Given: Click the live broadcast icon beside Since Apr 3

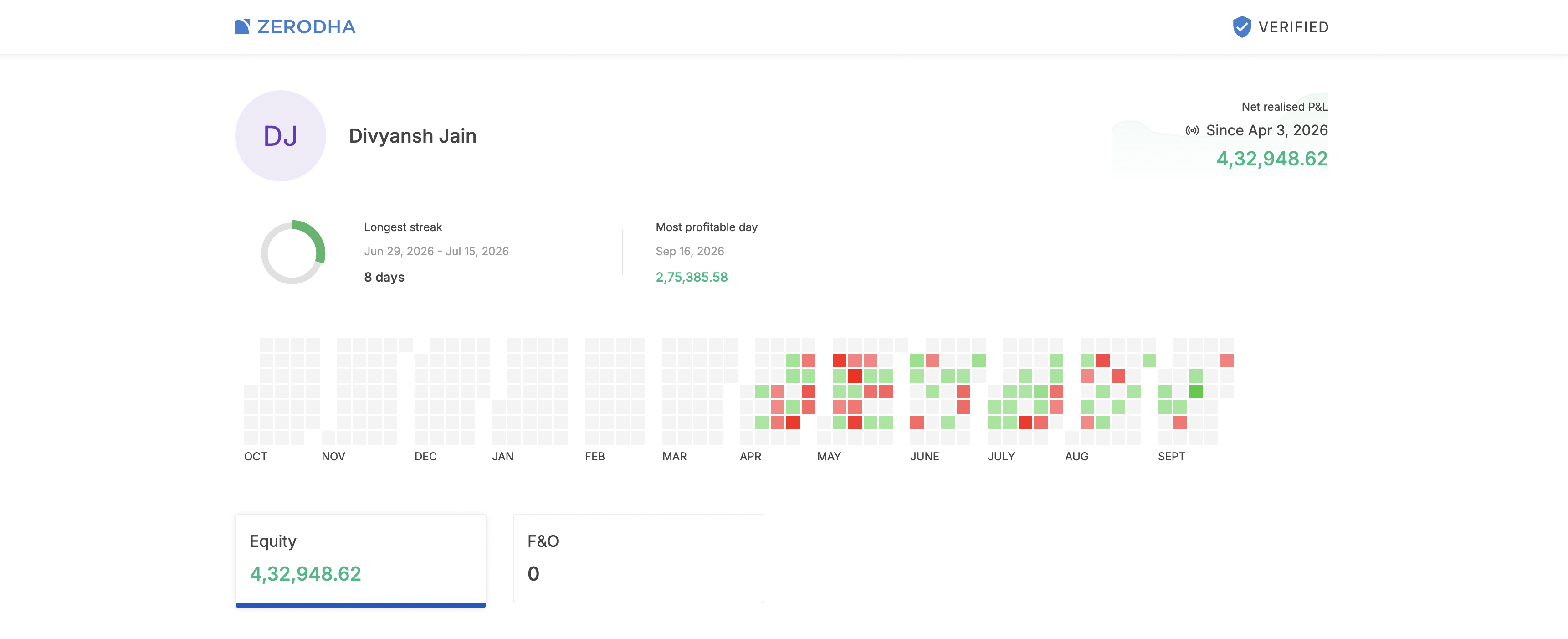Looking at the screenshot, I should point(1192,130).
